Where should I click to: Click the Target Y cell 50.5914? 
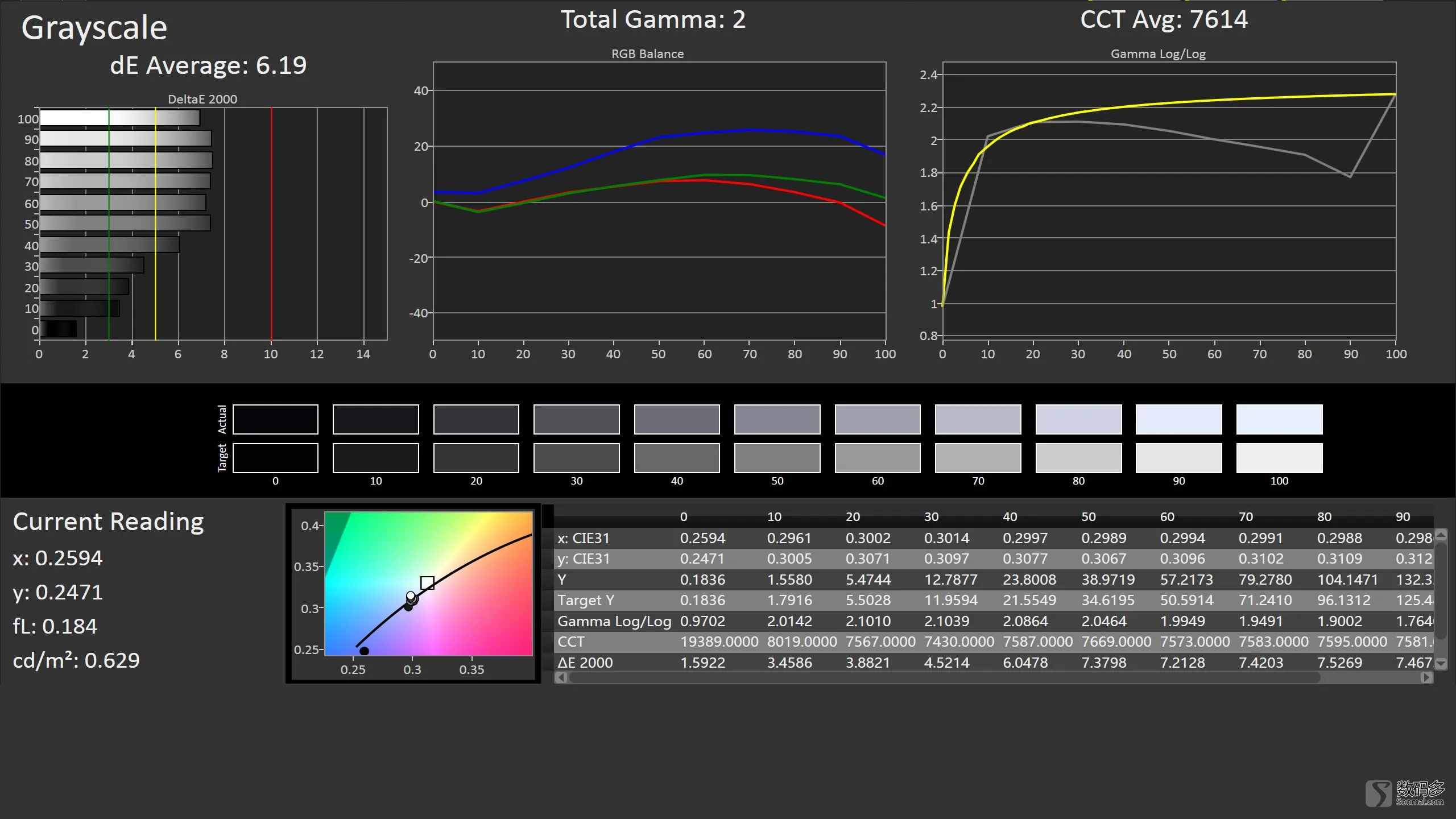pos(1186,600)
